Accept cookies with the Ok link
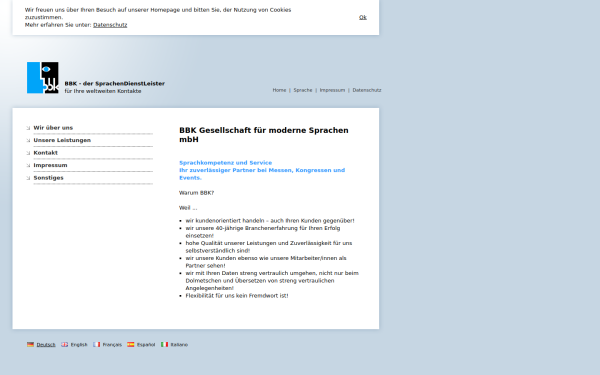 click(x=363, y=17)
